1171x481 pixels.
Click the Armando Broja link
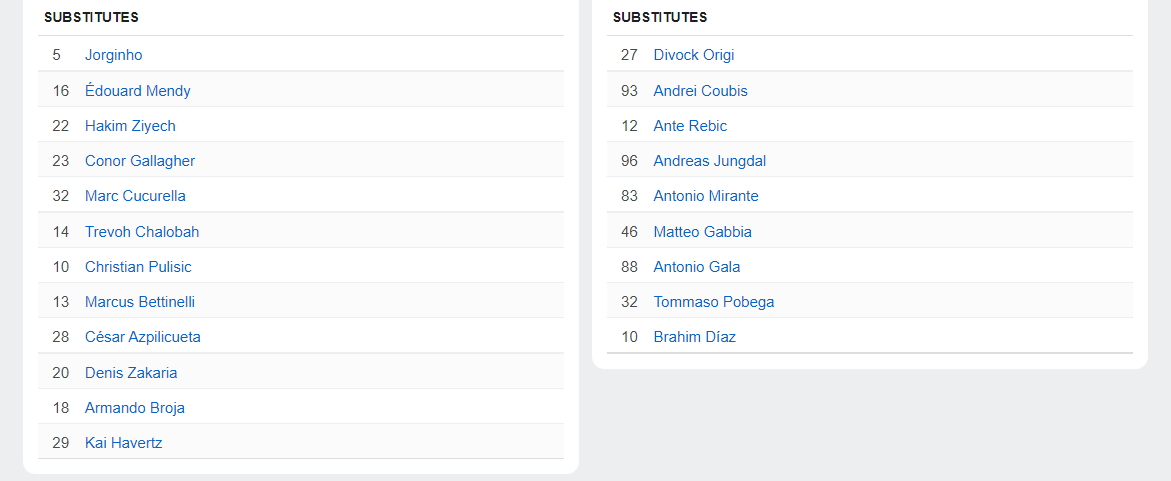click(134, 408)
